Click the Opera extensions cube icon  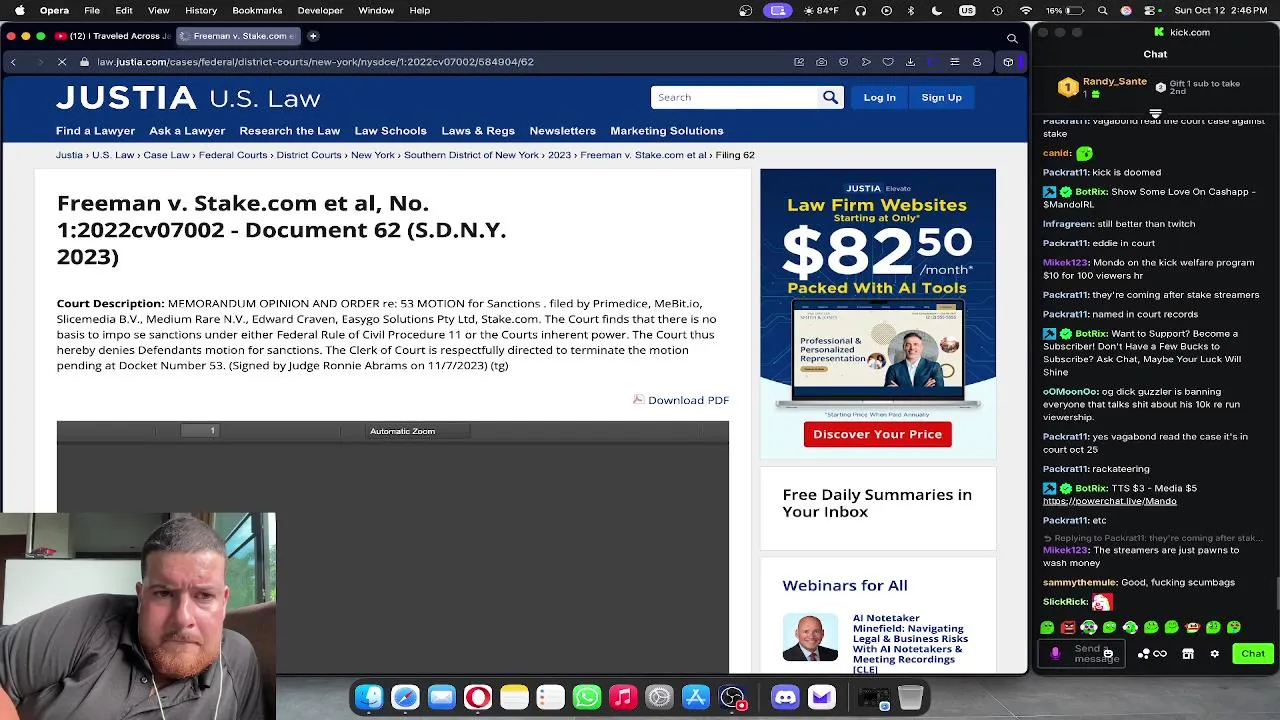[x=1008, y=62]
